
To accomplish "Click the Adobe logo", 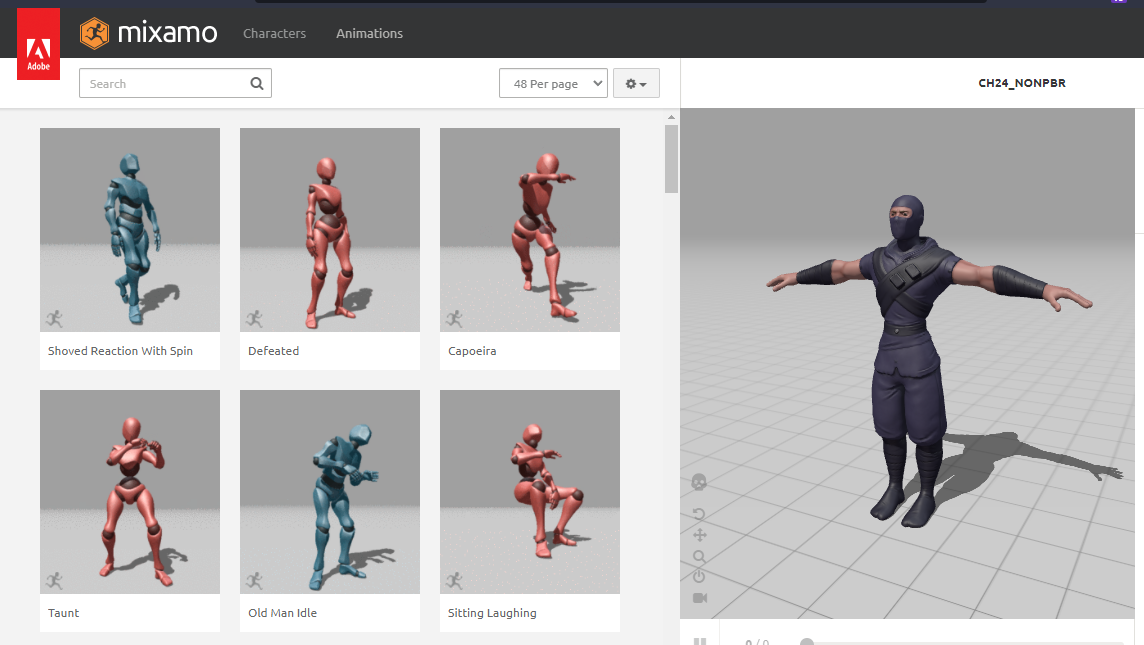I will [x=39, y=44].
